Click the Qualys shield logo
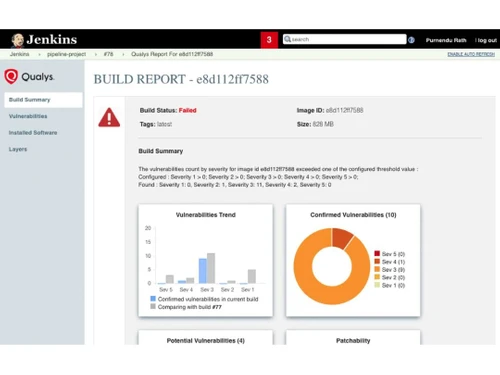 [11, 76]
